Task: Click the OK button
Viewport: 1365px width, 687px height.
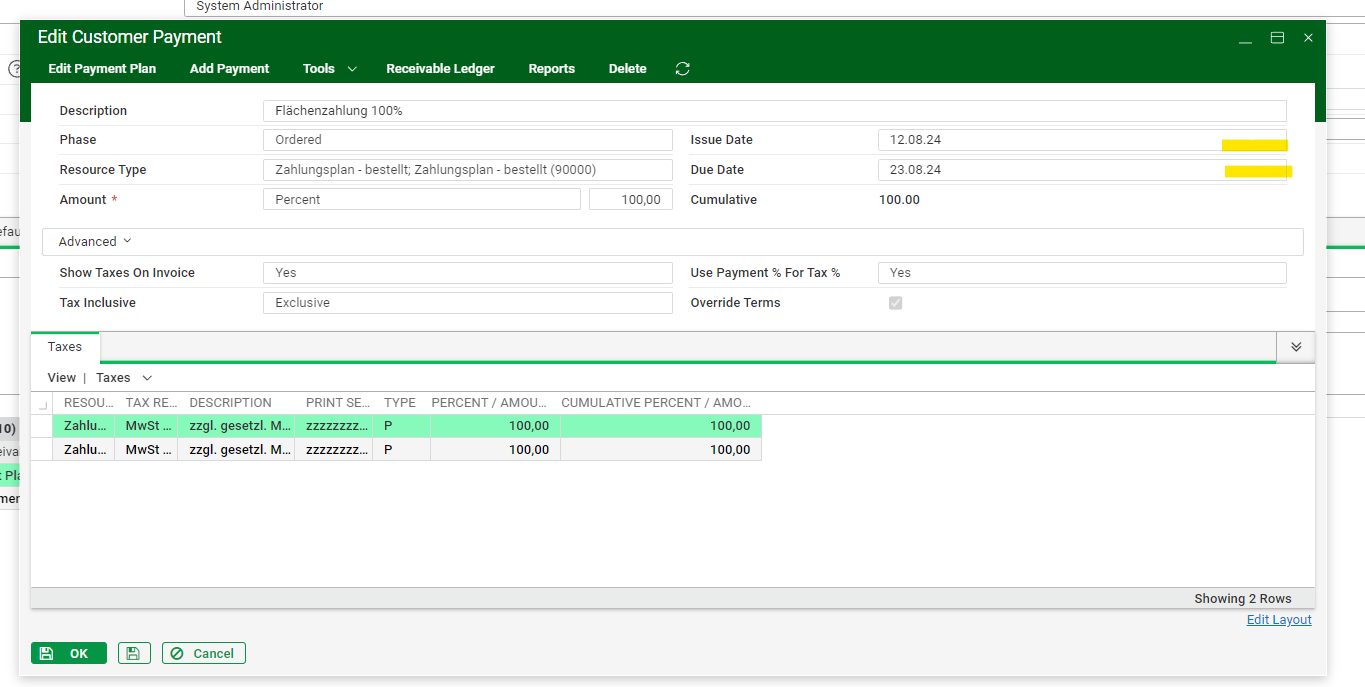Action: 69,653
